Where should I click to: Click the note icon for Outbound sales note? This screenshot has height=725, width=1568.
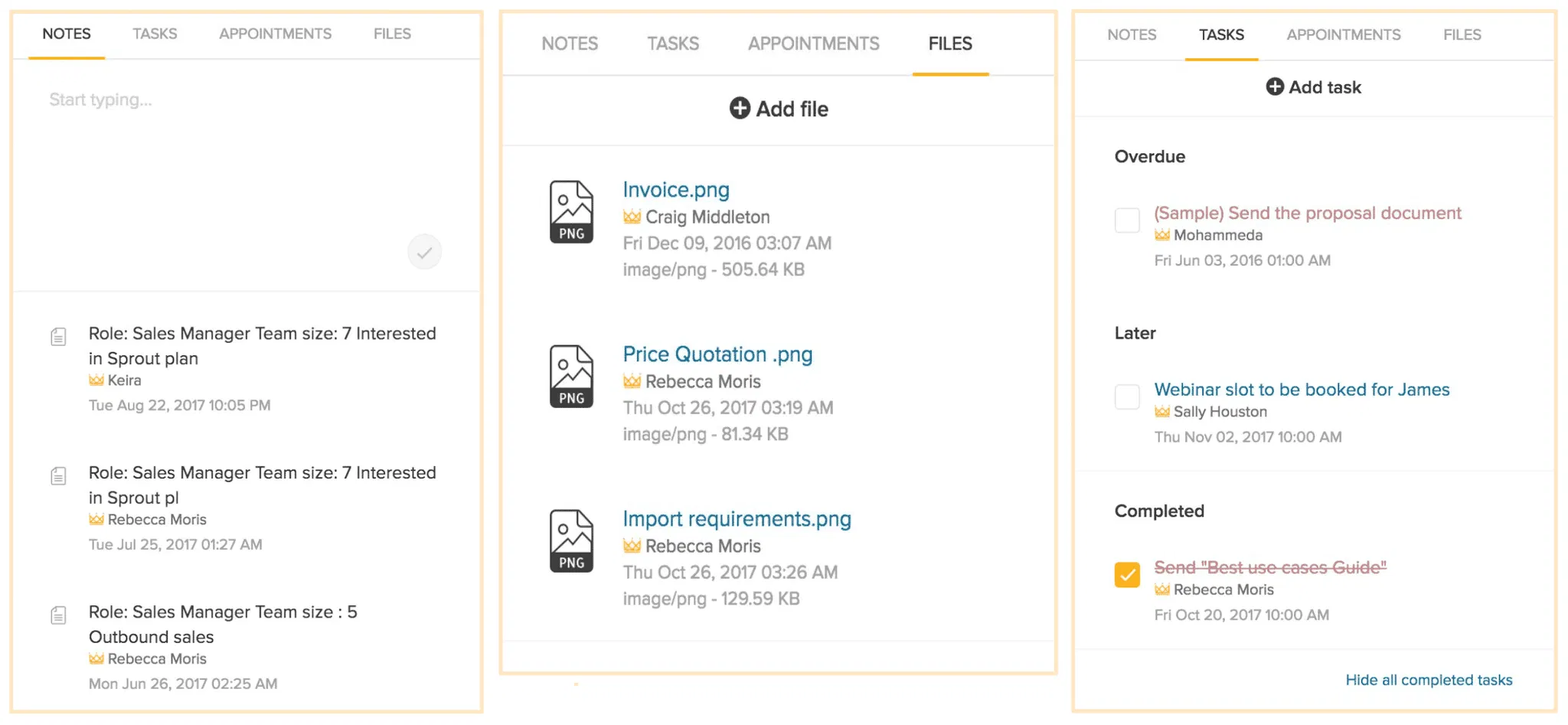pos(58,616)
